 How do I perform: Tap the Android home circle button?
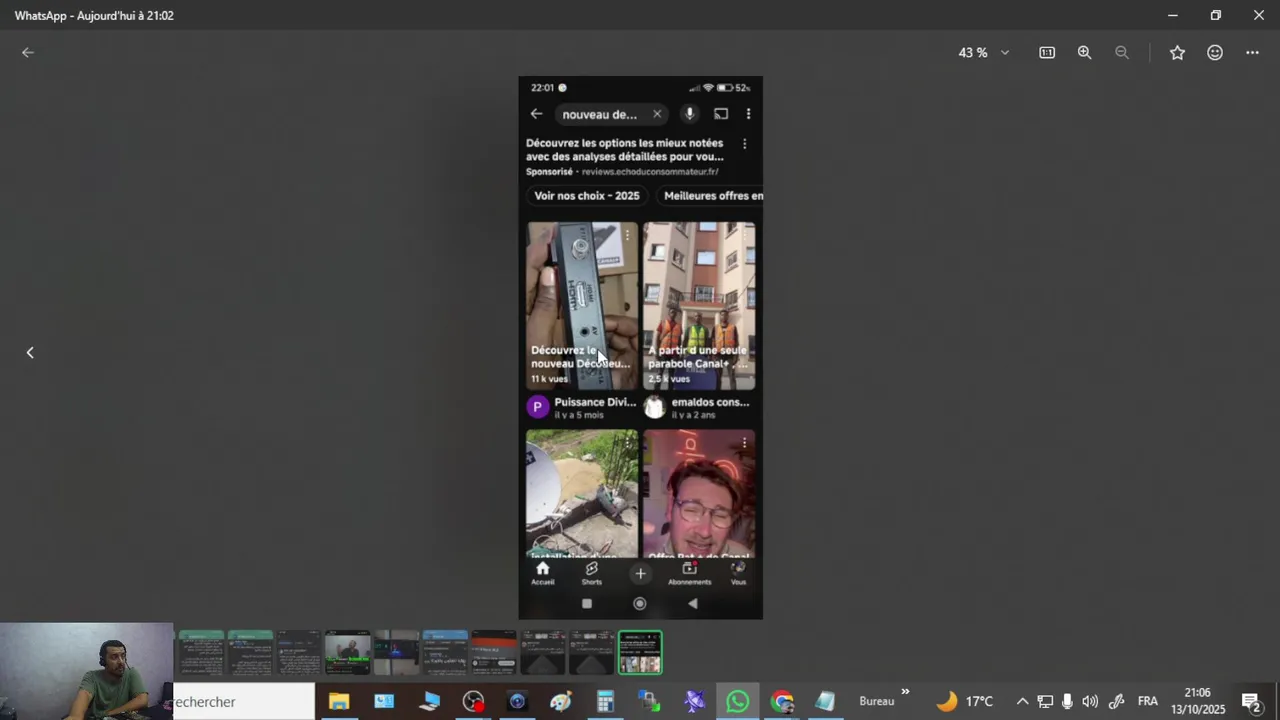[640, 604]
